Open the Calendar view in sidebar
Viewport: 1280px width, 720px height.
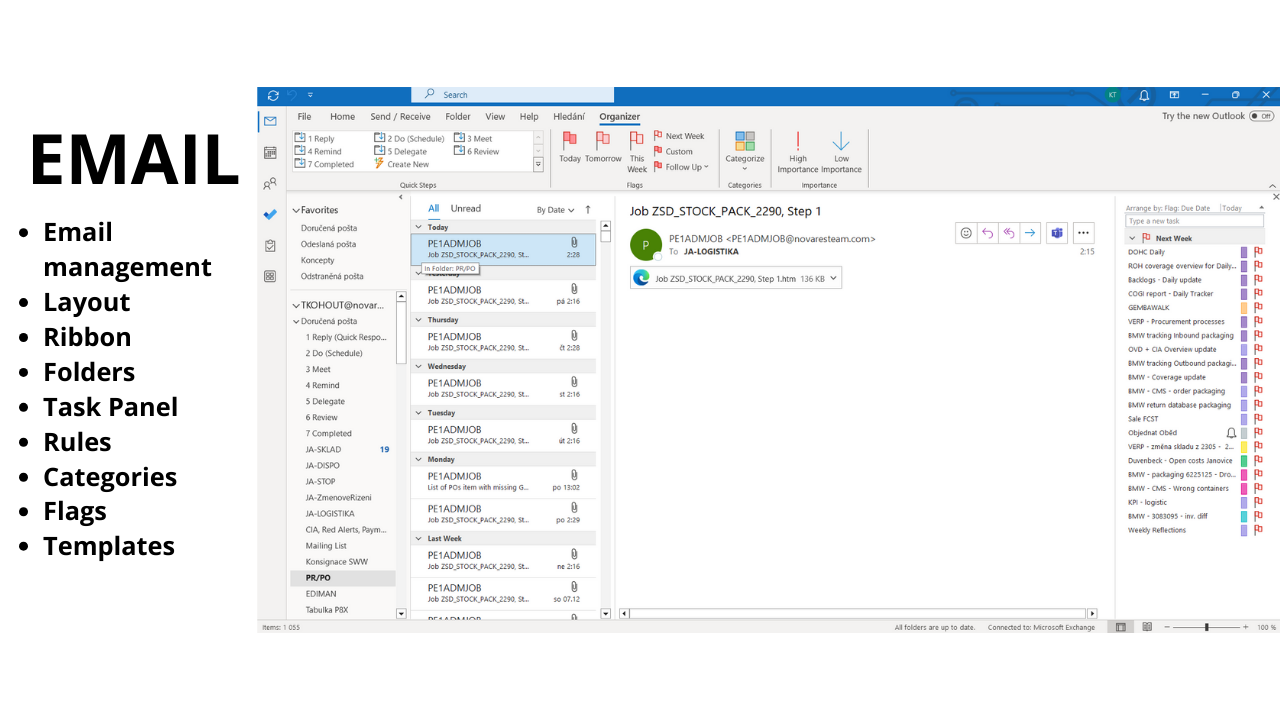[x=270, y=152]
